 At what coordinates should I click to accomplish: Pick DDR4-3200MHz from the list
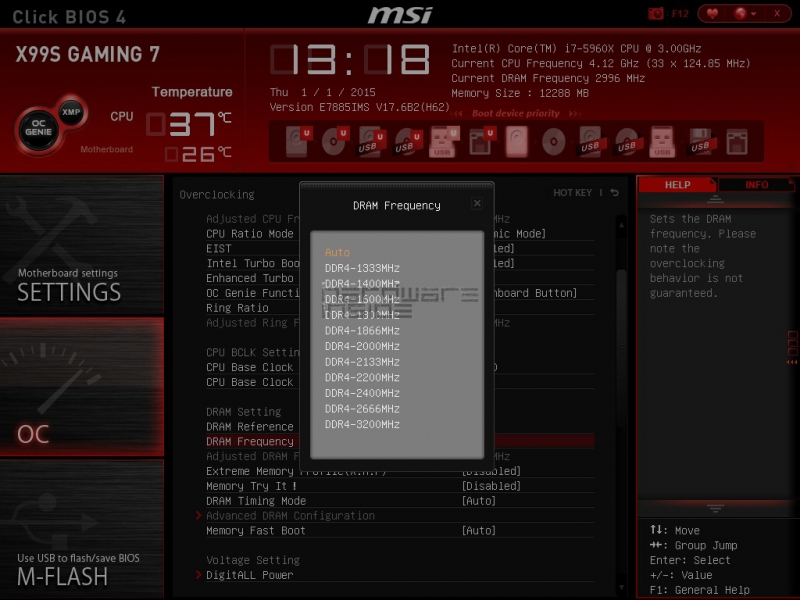pyautogui.click(x=362, y=425)
